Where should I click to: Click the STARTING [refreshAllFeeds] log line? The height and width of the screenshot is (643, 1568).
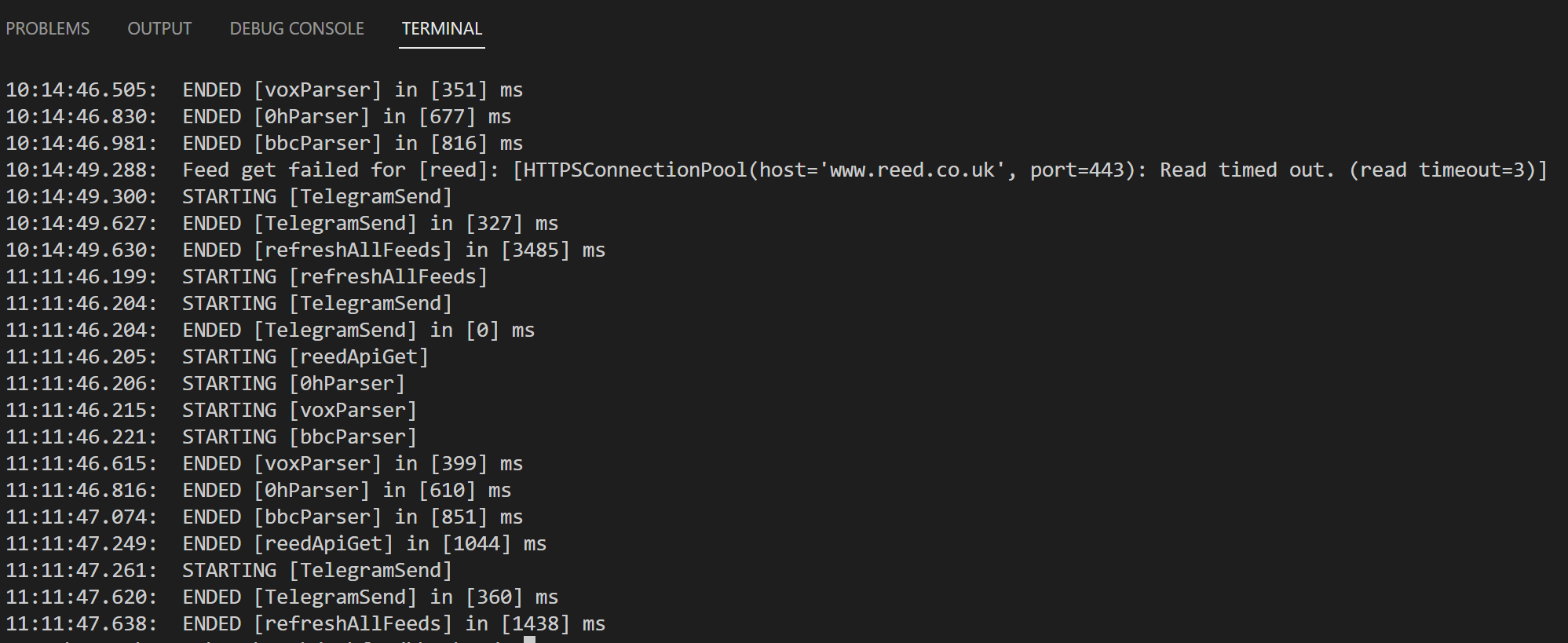(x=247, y=276)
